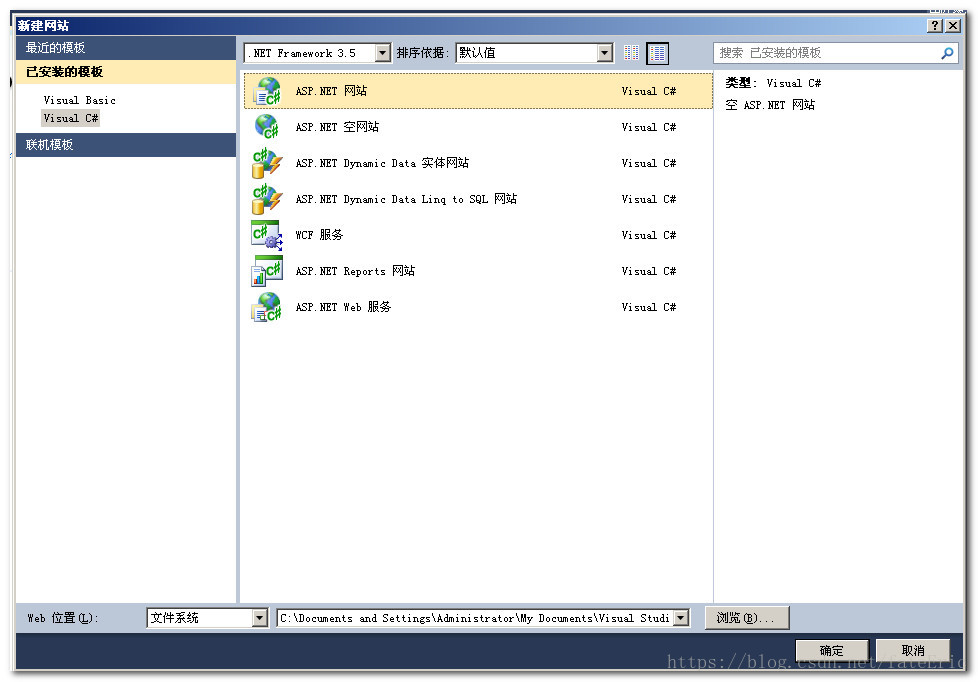Select the ASP.NET 空网站 row text
The width and height of the screenshot is (978, 682).
337,127
